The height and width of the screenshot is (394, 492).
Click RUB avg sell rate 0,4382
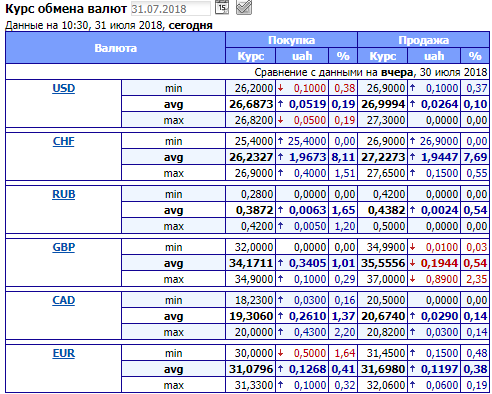point(386,210)
